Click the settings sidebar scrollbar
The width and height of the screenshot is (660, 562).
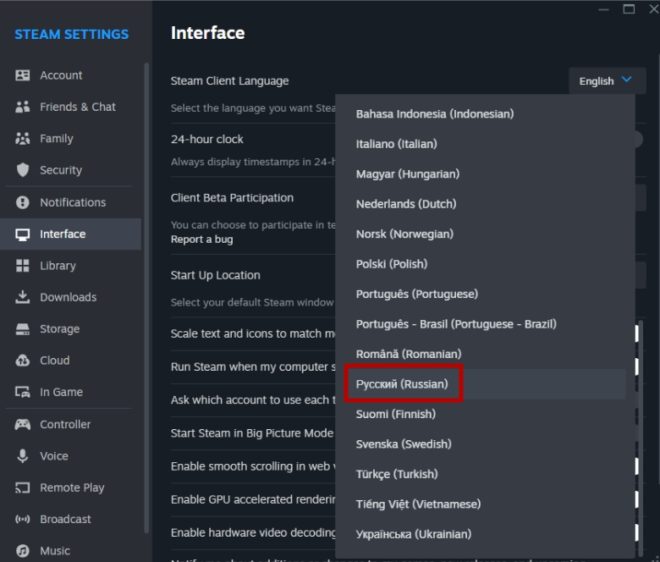(x=146, y=298)
